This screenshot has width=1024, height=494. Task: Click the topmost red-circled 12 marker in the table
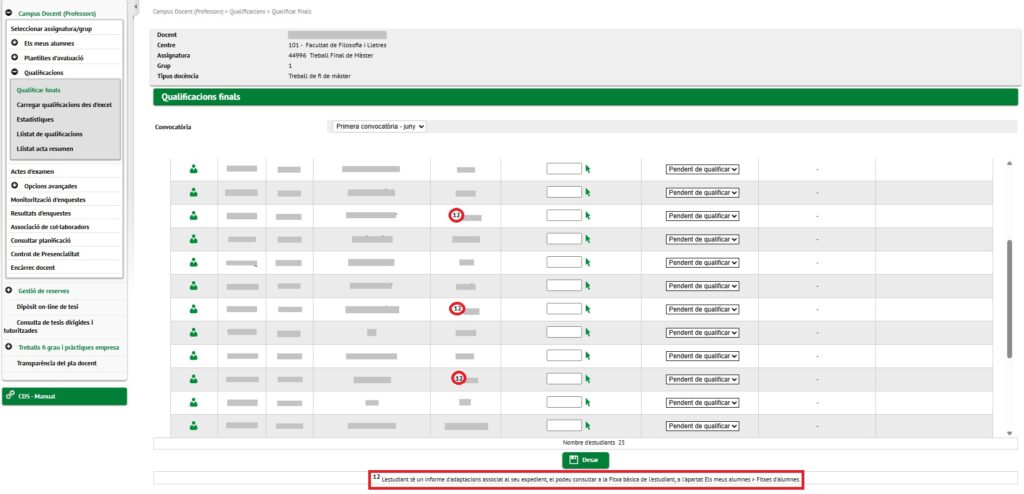click(x=456, y=215)
